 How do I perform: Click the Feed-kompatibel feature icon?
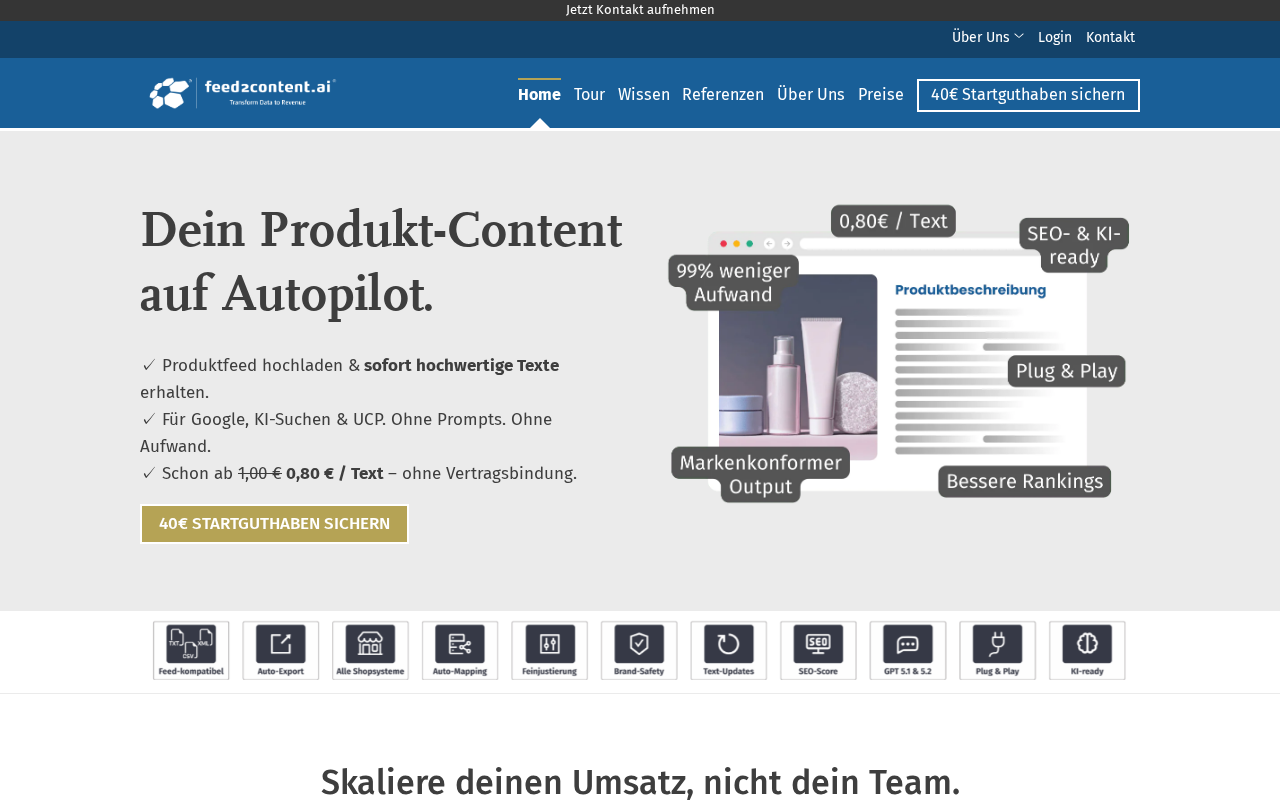click(x=191, y=650)
